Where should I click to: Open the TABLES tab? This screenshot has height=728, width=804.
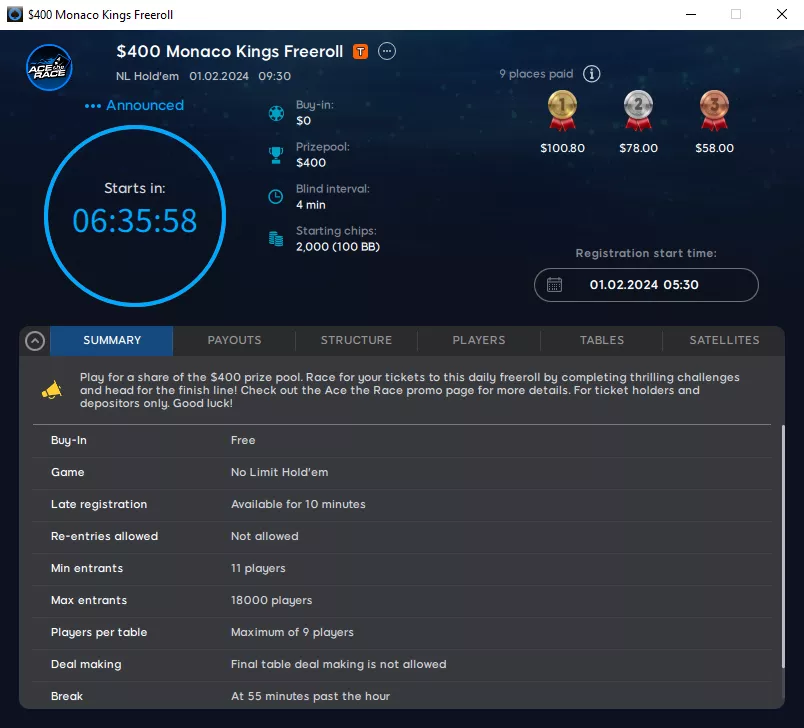coord(601,340)
